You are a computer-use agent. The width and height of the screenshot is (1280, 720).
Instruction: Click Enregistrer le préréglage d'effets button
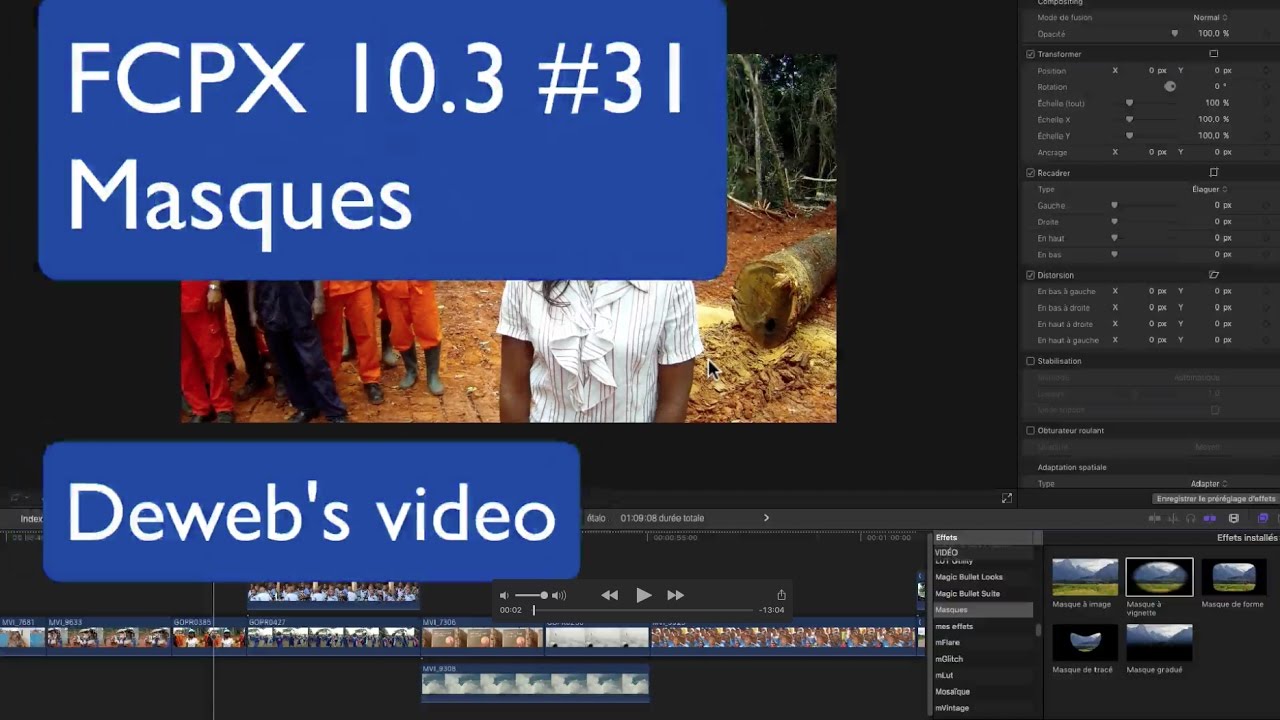click(1216, 499)
